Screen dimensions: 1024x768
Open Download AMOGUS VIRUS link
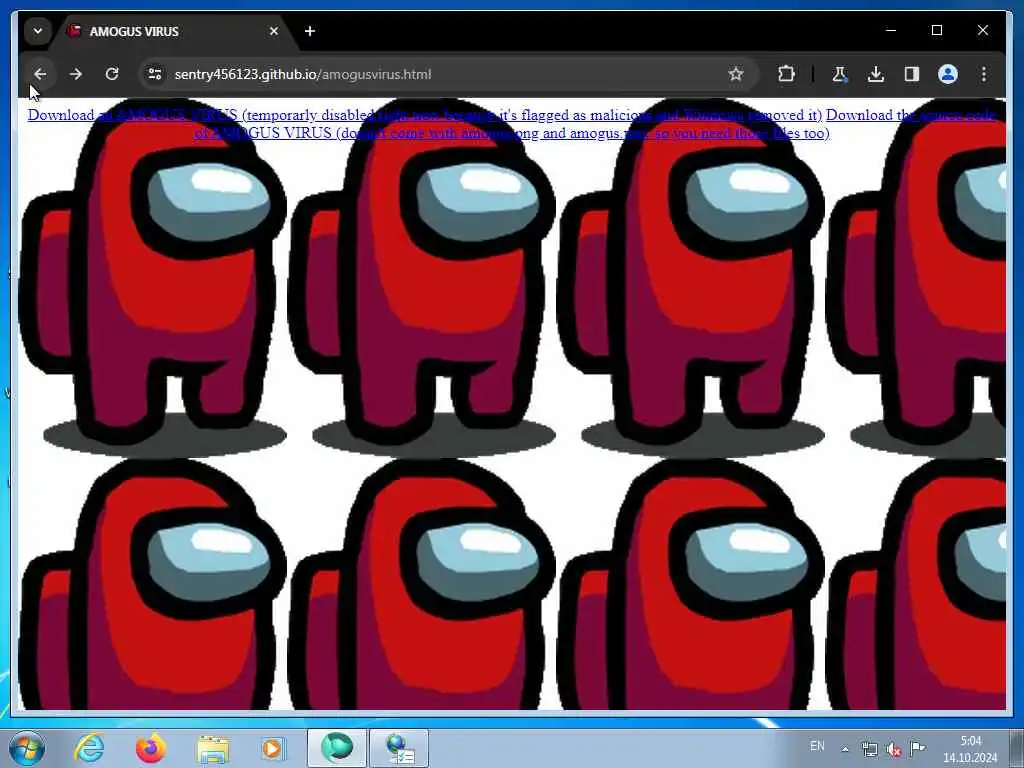click(424, 116)
